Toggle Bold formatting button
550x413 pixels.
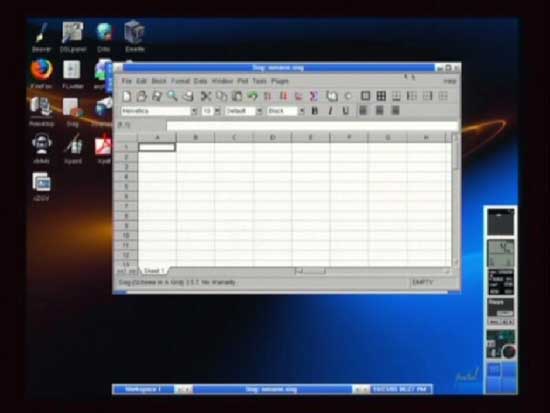click(315, 111)
